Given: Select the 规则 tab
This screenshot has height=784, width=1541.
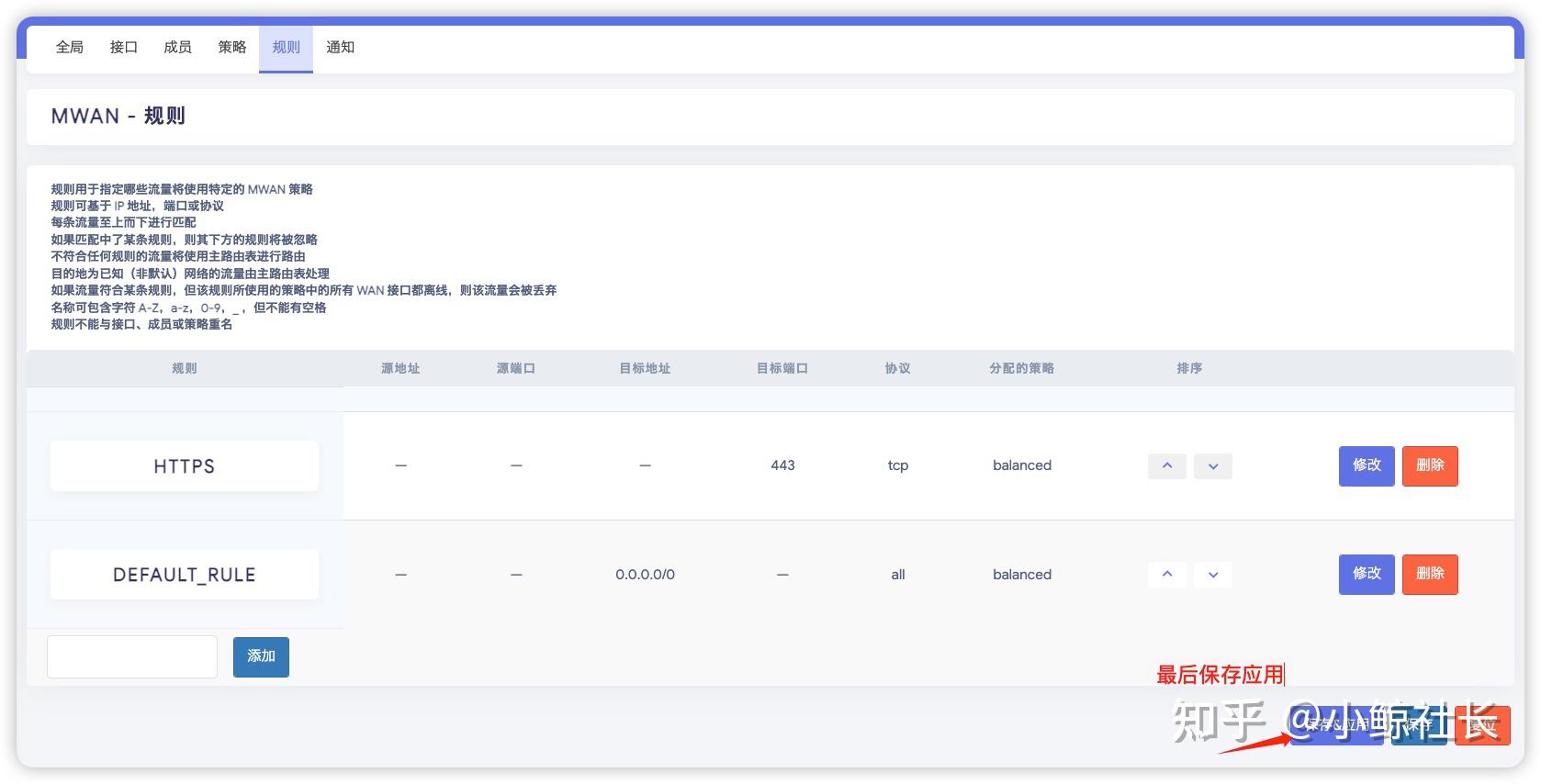Looking at the screenshot, I should [286, 48].
